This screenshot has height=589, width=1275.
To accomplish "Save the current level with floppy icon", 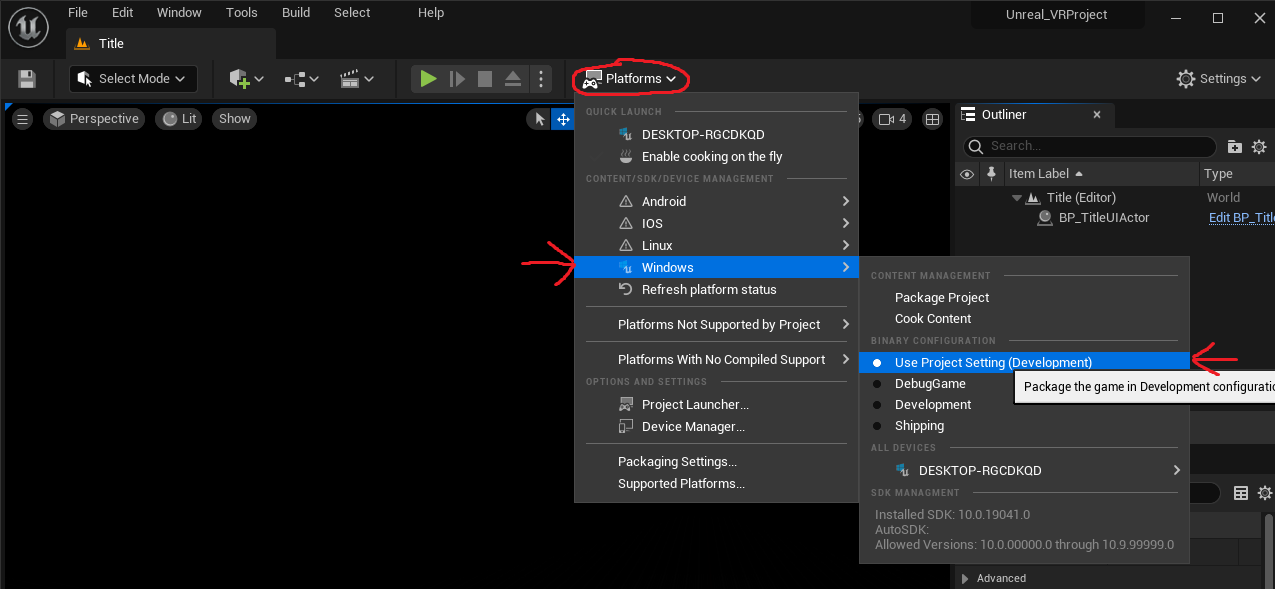I will tap(27, 79).
